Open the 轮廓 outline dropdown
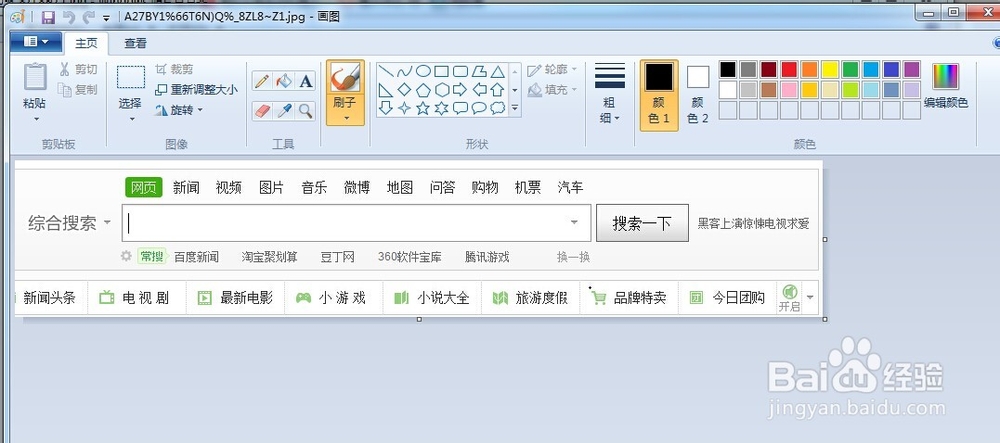The image size is (1000, 443). point(552,69)
